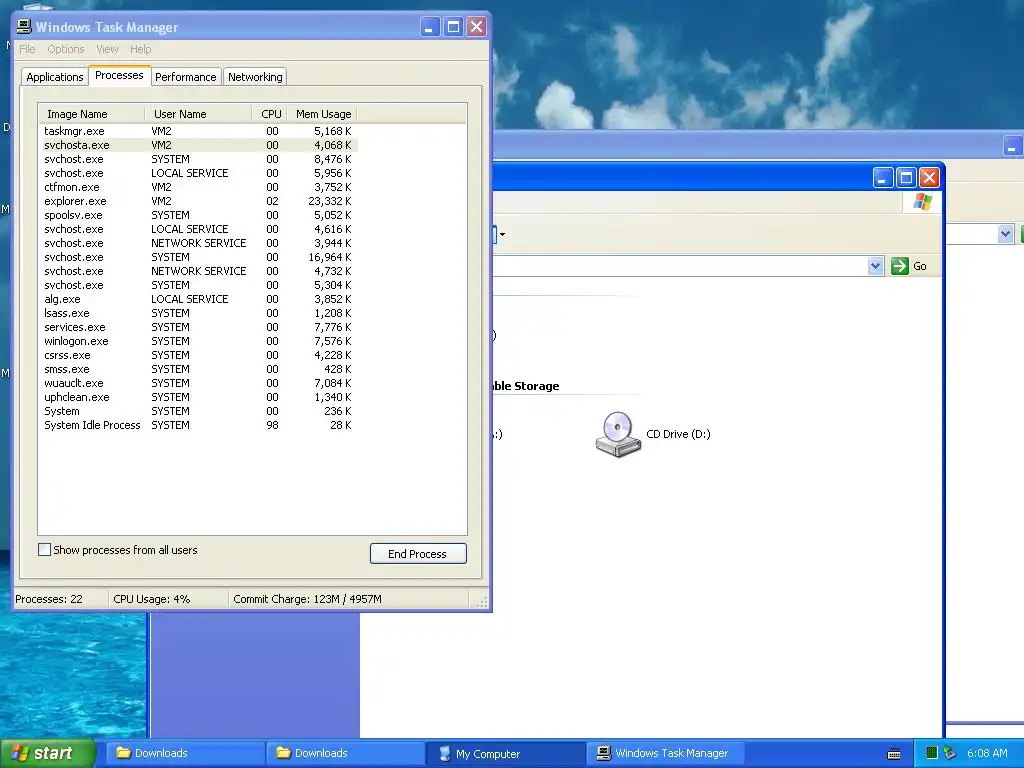Image resolution: width=1024 pixels, height=768 pixels.
Task: Open the View menu in Task Manager
Action: pyautogui.click(x=107, y=49)
